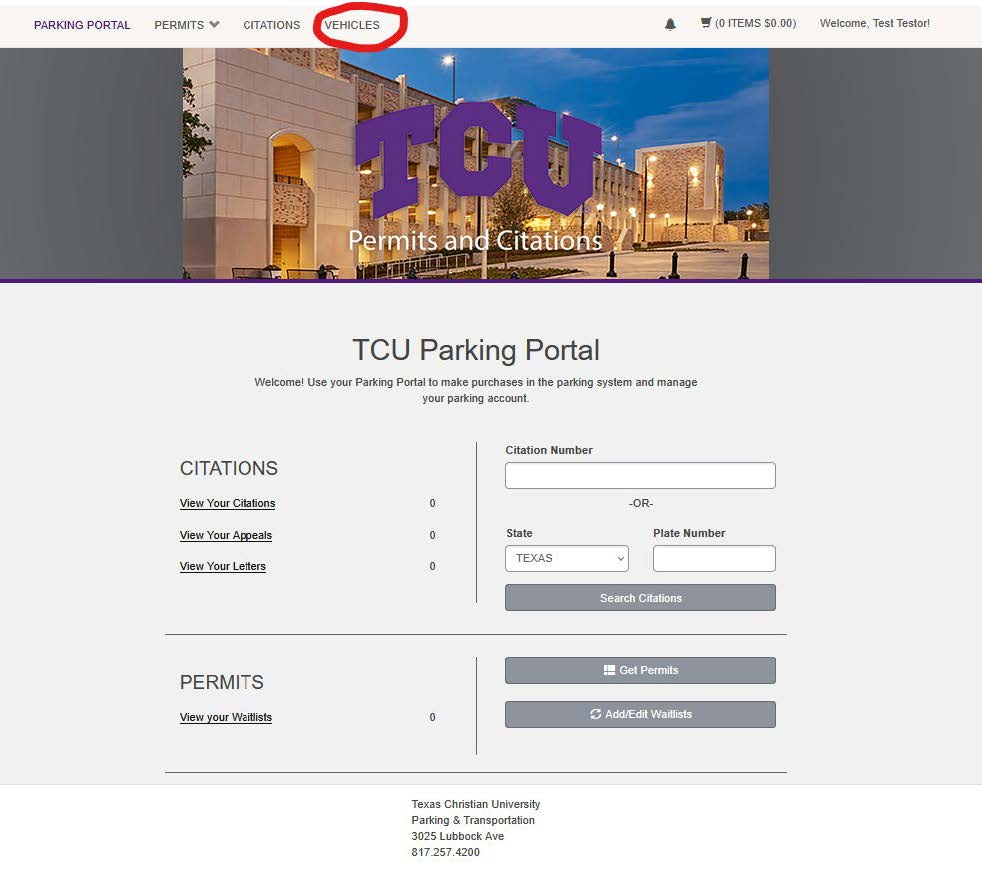
Task: Open the Vehicles menu item
Action: (352, 25)
